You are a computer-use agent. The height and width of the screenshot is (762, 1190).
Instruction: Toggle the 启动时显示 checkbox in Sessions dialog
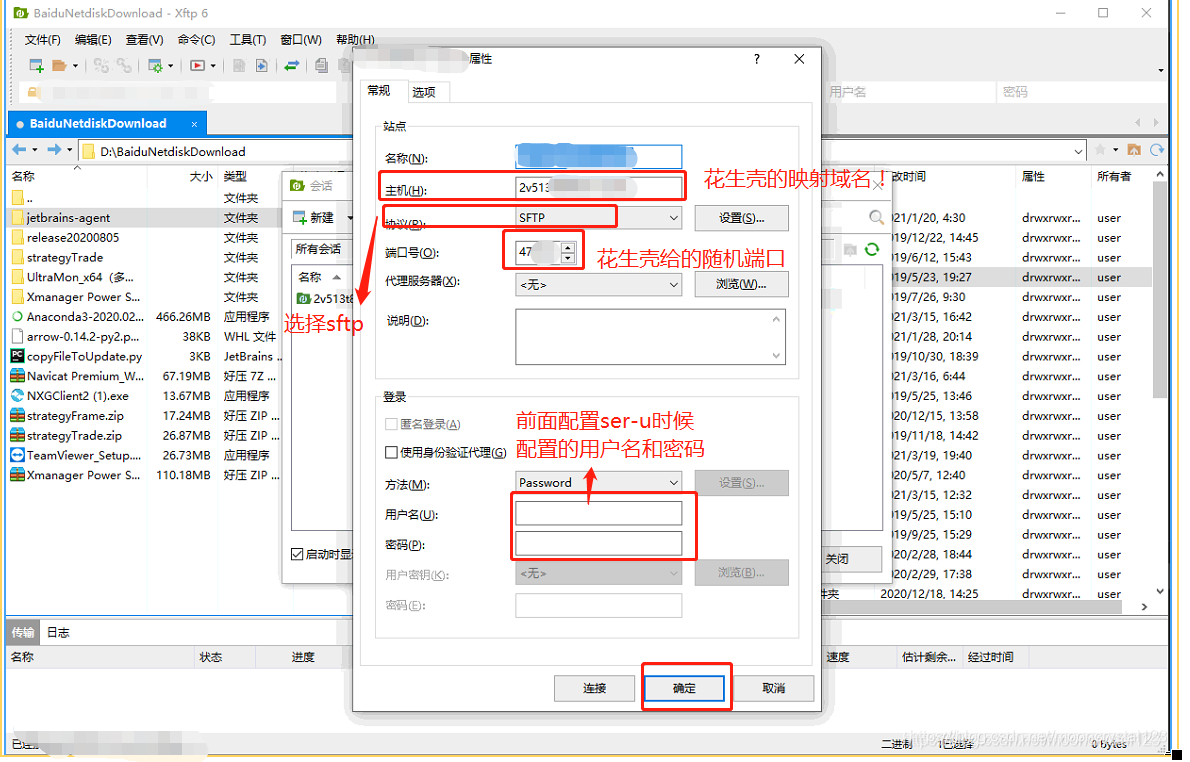pos(298,554)
